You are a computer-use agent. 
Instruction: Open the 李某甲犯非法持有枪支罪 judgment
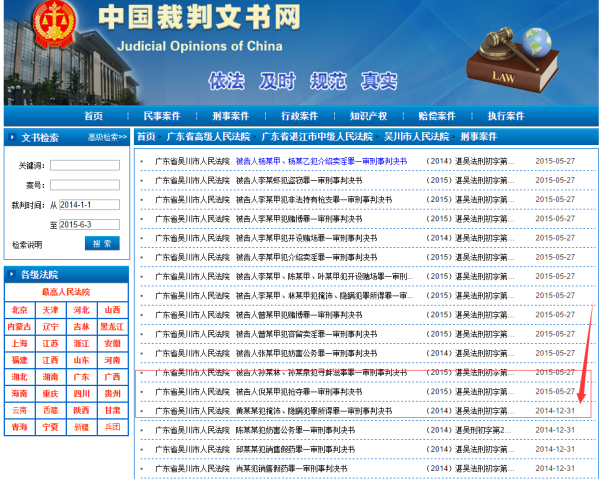pyautogui.click(x=314, y=200)
